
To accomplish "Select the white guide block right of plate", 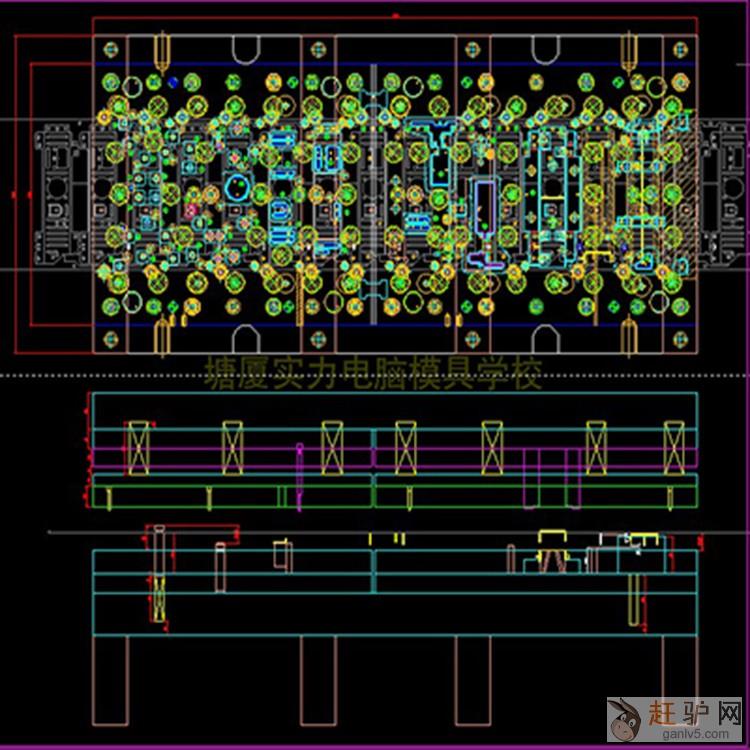I will pos(722,195).
